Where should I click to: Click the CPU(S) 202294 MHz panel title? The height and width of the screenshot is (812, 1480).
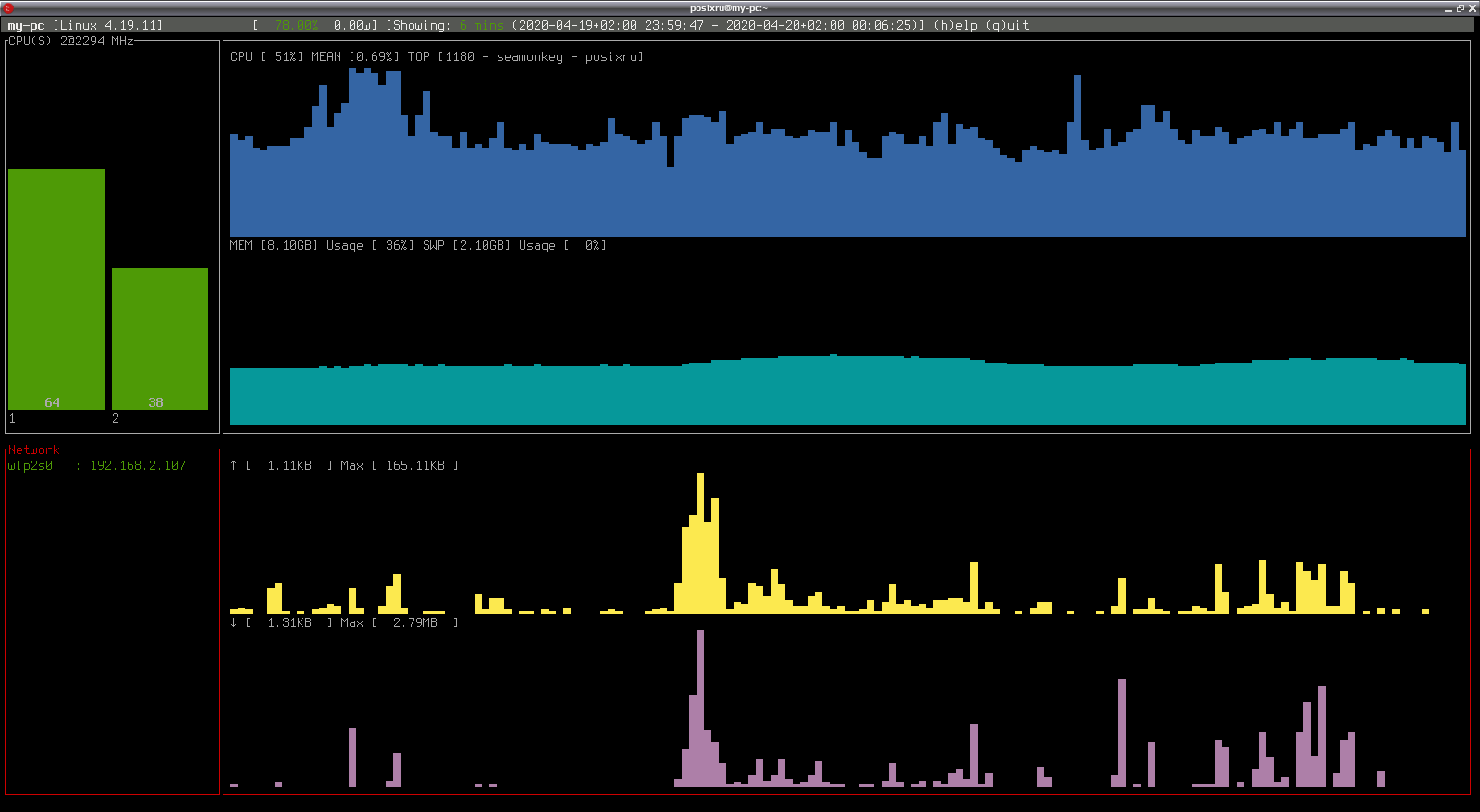(x=71, y=41)
